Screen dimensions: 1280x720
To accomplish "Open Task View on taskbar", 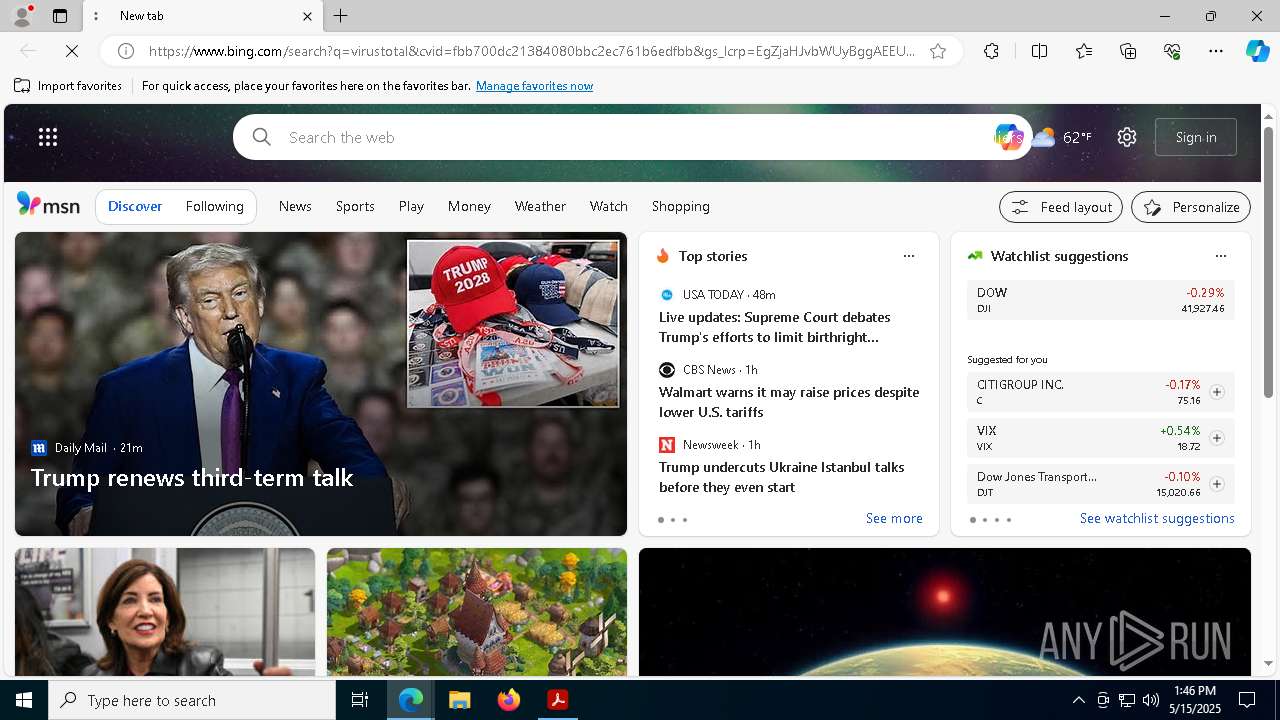I will (360, 700).
